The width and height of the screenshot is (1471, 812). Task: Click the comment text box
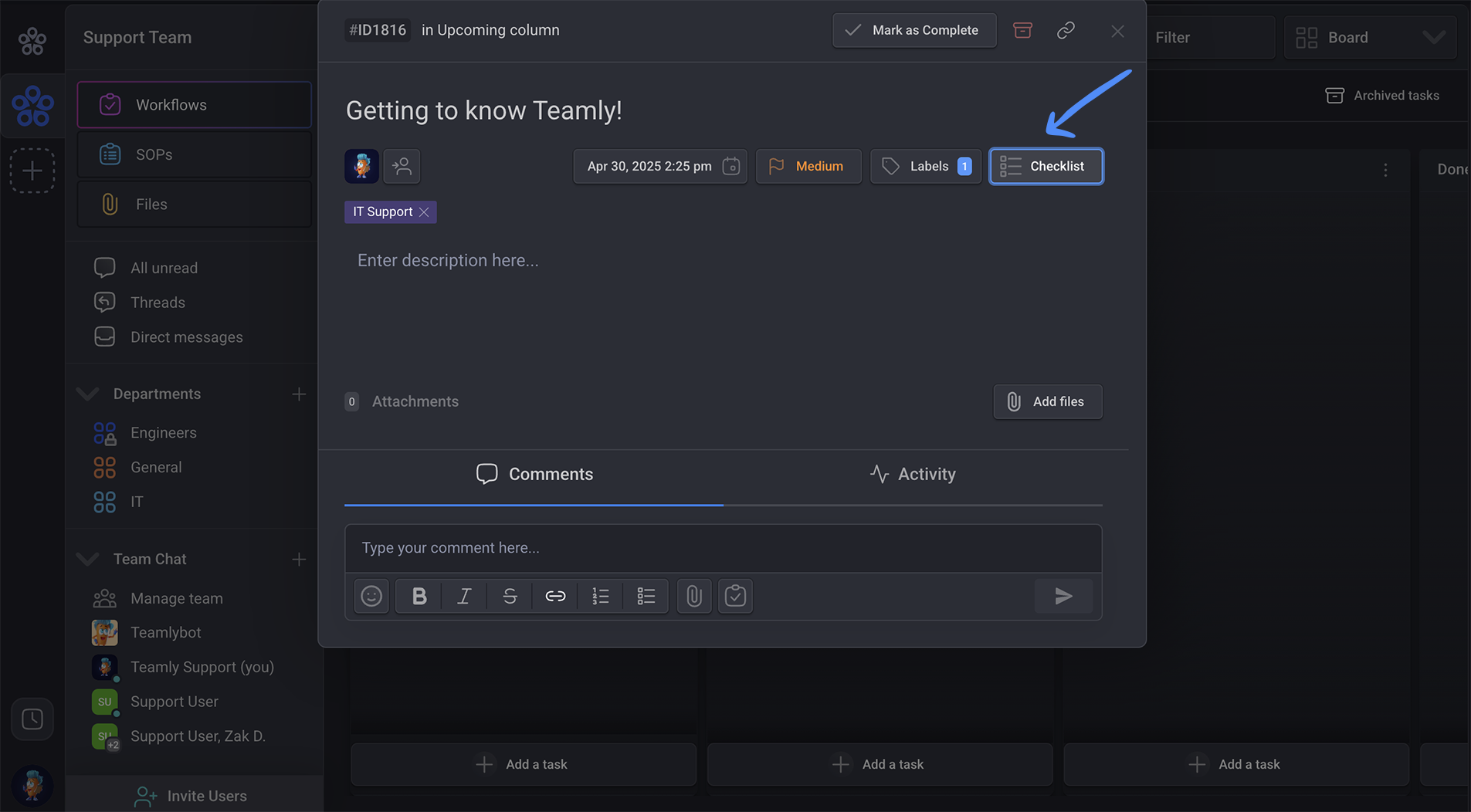click(x=723, y=548)
